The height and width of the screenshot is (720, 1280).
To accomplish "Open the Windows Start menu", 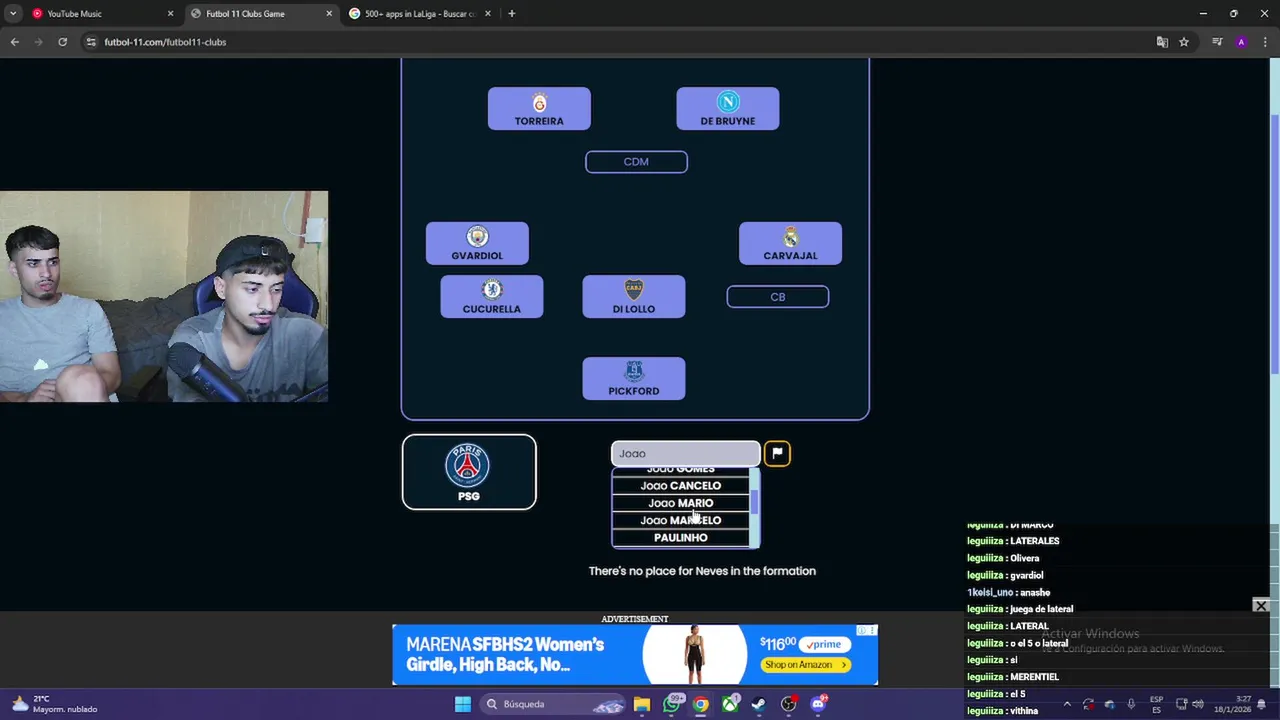I will 462,704.
